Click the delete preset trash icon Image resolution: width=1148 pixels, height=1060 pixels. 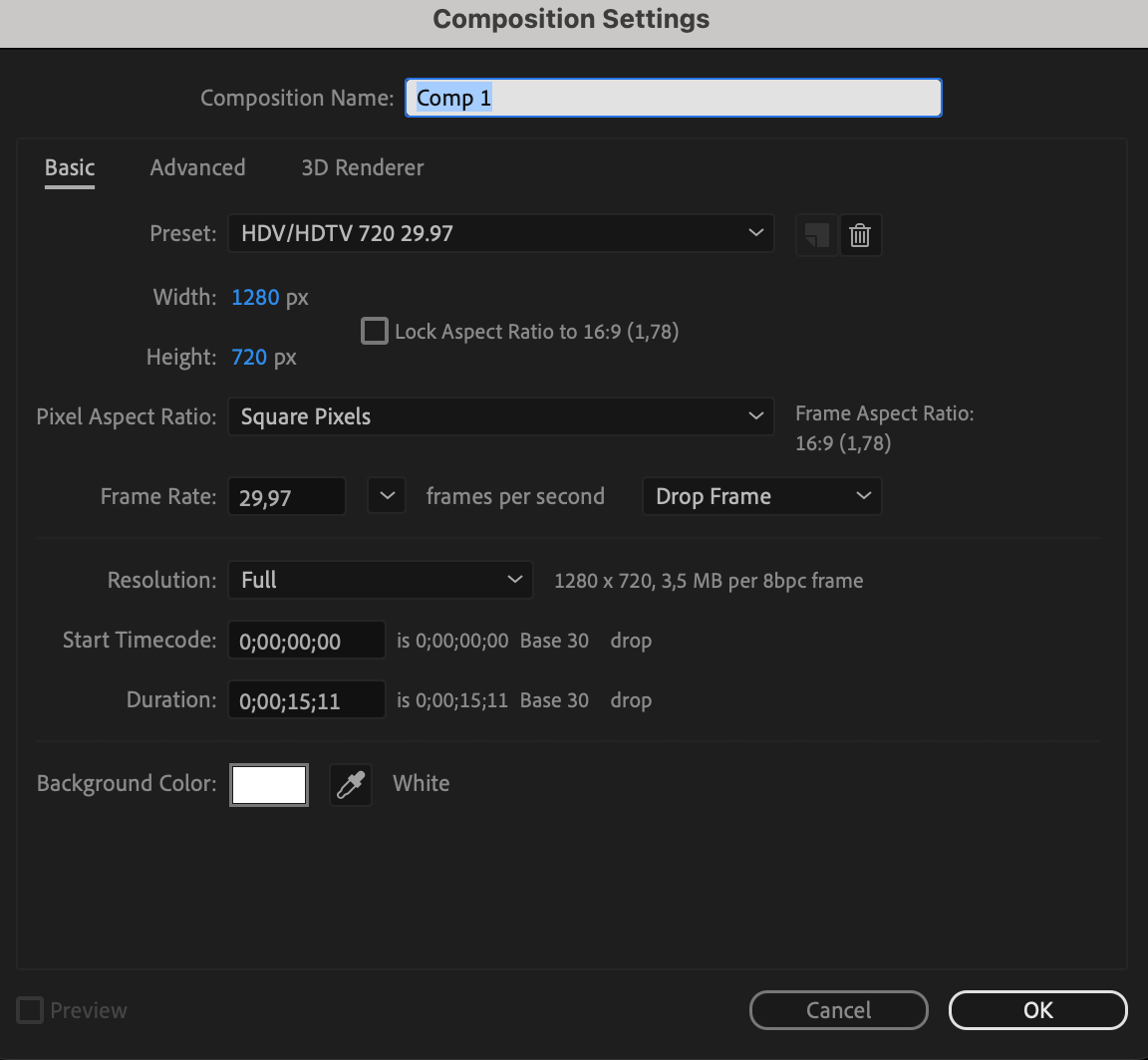coord(860,235)
